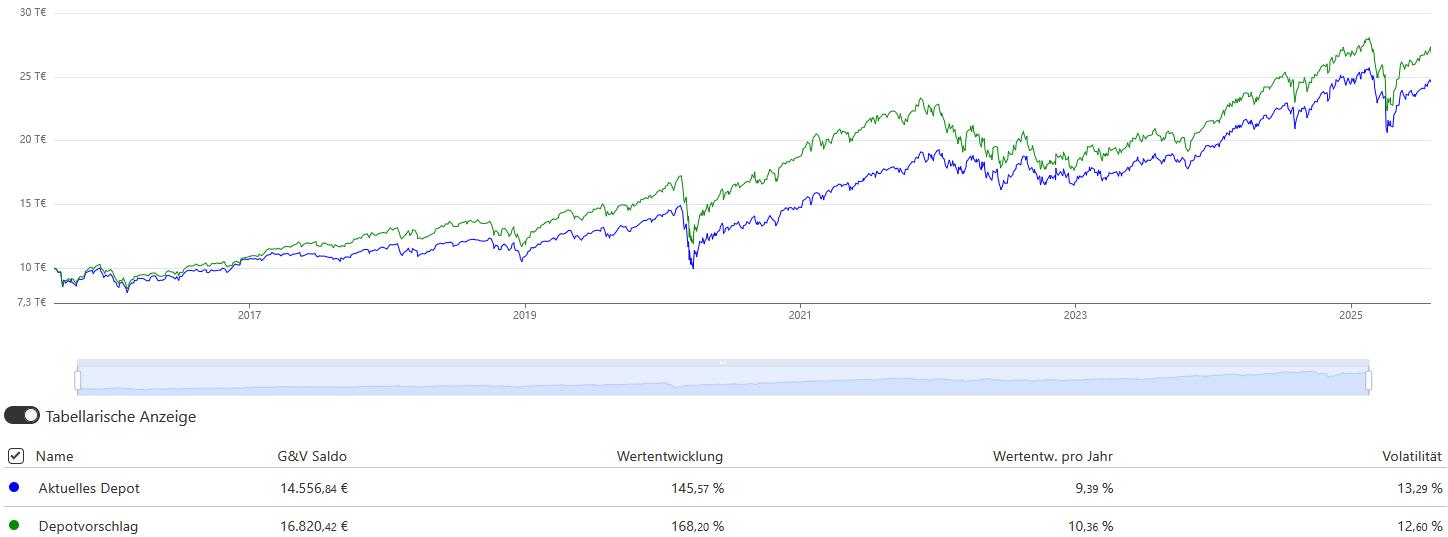
Task: Click the 2025 label on chart x-axis
Action: 1350,315
